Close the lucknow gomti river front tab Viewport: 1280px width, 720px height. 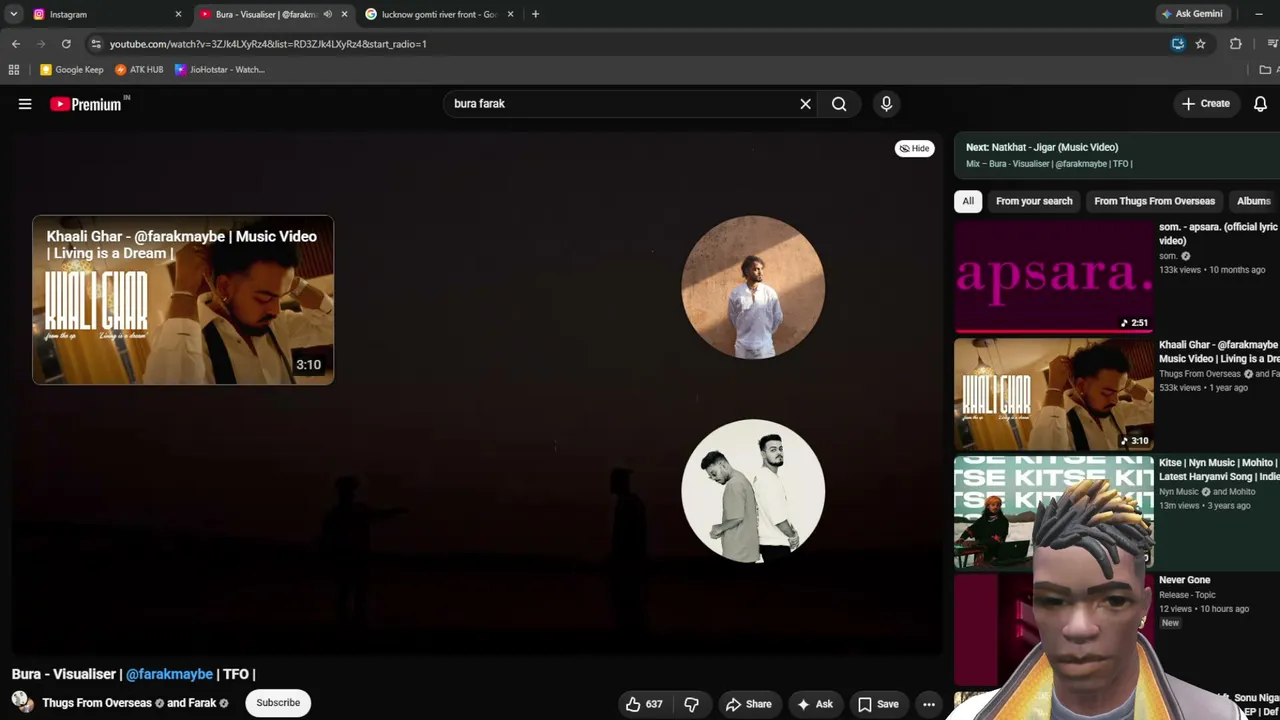[x=510, y=14]
